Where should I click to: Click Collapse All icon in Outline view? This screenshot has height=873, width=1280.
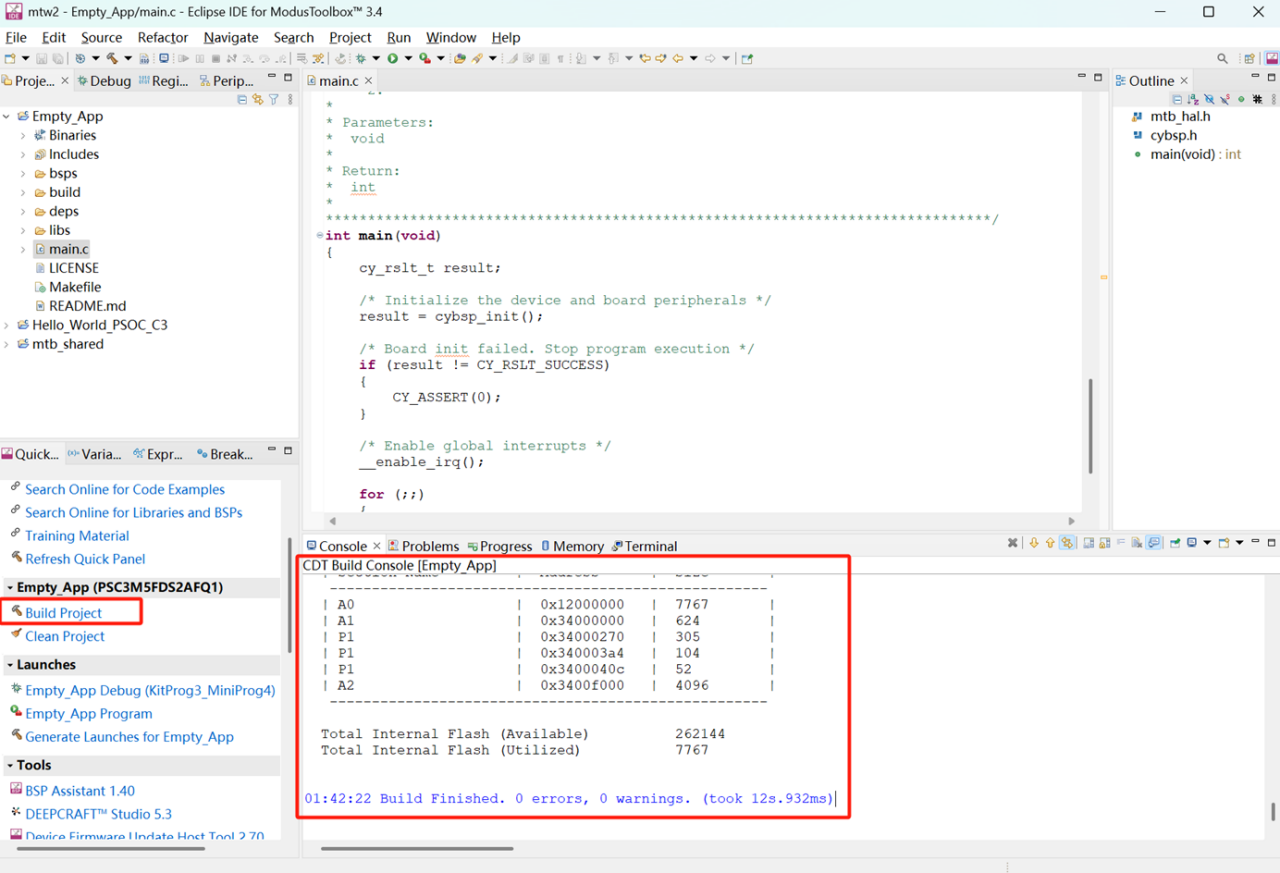click(x=1177, y=99)
